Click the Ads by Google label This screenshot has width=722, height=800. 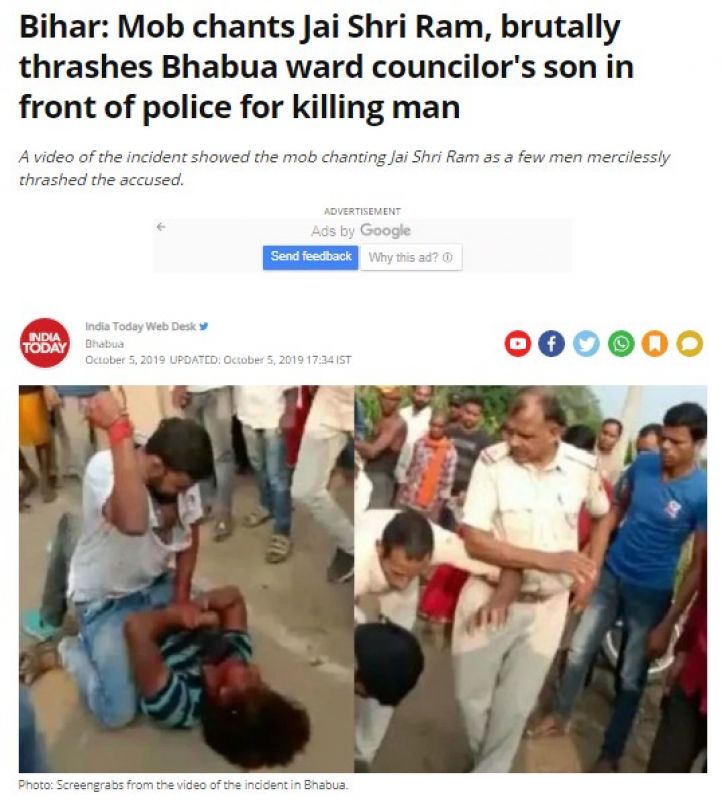click(x=361, y=231)
